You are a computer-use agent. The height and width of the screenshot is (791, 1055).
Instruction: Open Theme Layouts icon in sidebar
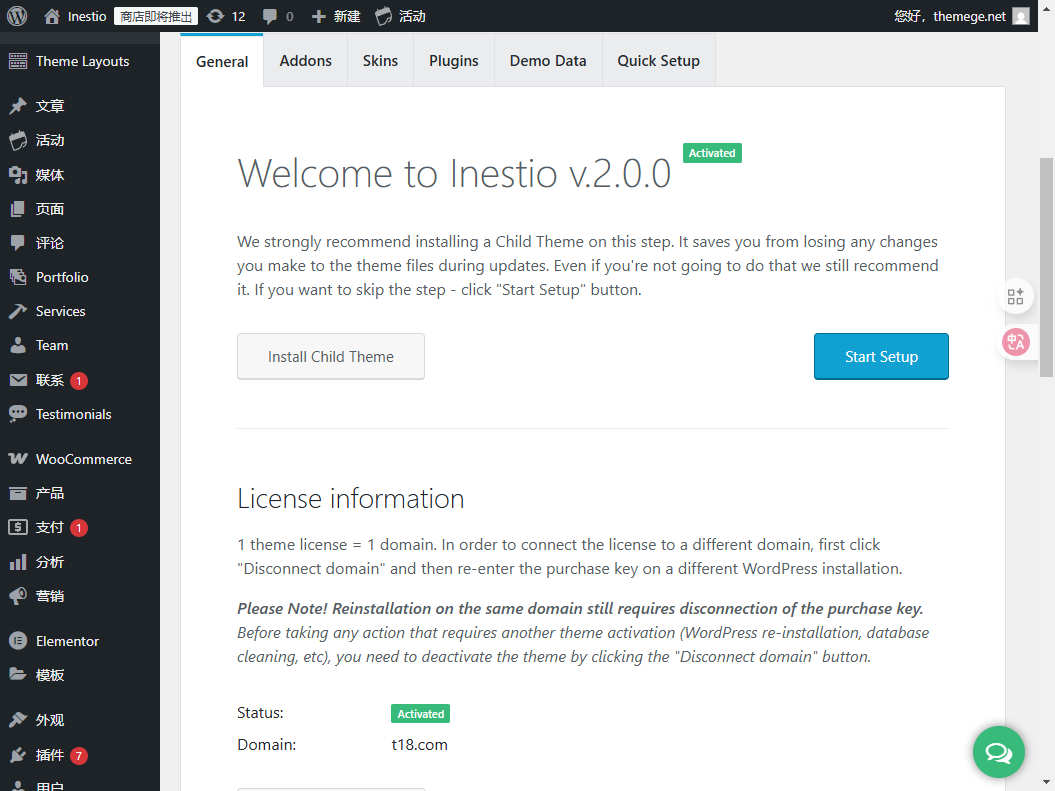pyautogui.click(x=18, y=61)
